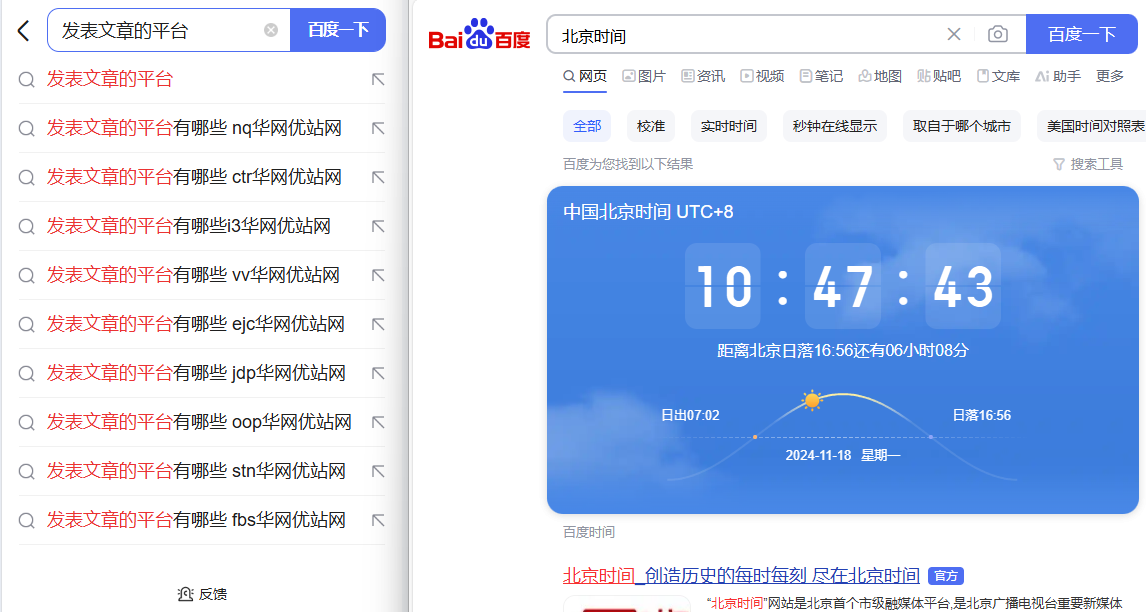
Task: Expand the 更多 tab menu
Action: pyautogui.click(x=1109, y=76)
